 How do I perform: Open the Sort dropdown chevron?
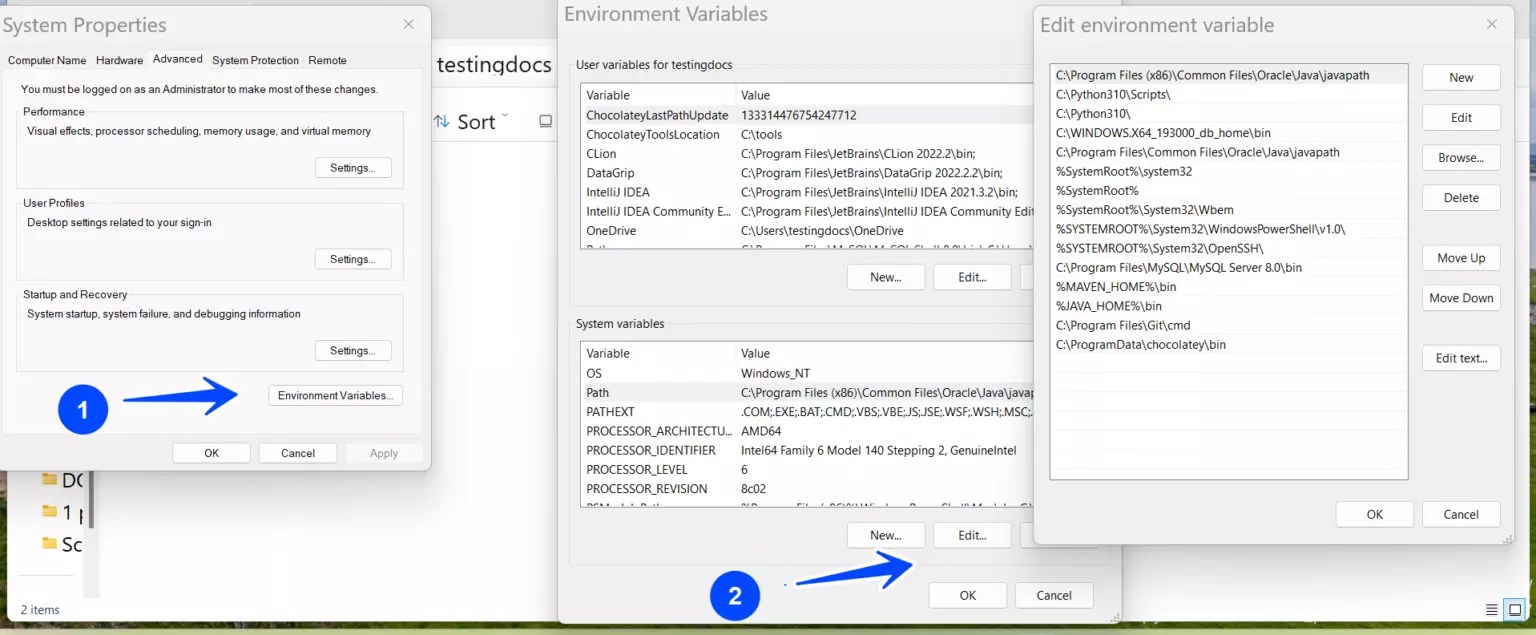tap(505, 116)
